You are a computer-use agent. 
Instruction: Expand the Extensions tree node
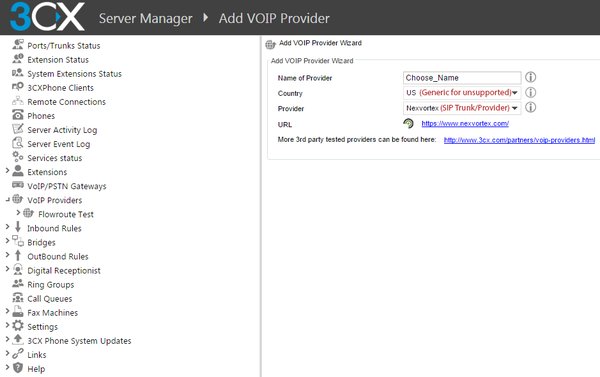7,171
